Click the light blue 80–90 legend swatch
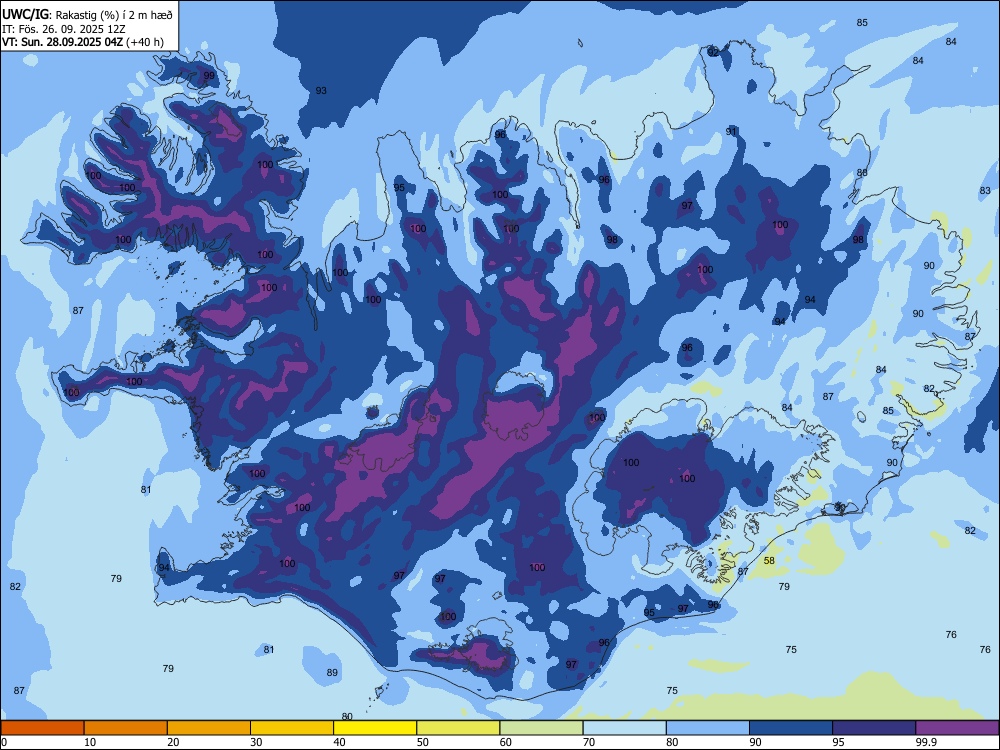Screen dimensions: 1000x750 [x=708, y=728]
